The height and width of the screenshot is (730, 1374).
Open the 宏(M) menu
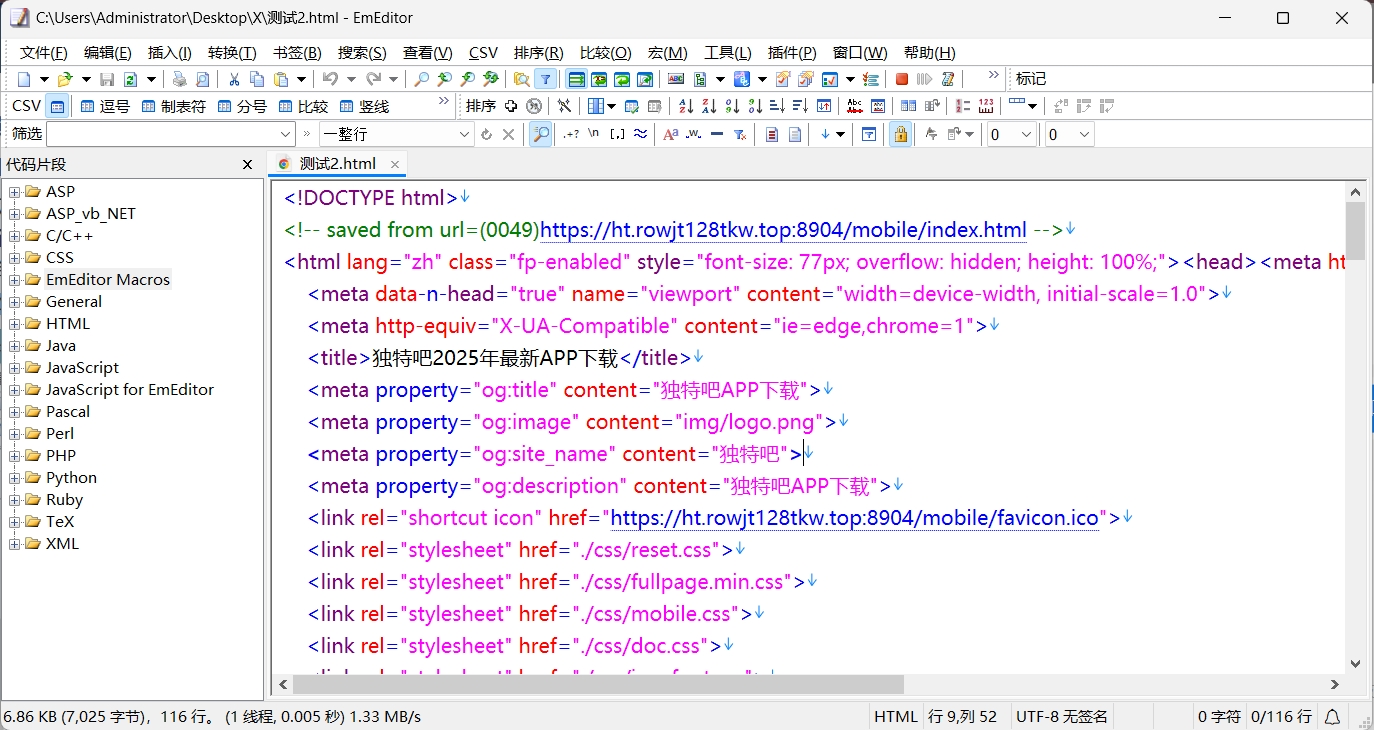667,53
